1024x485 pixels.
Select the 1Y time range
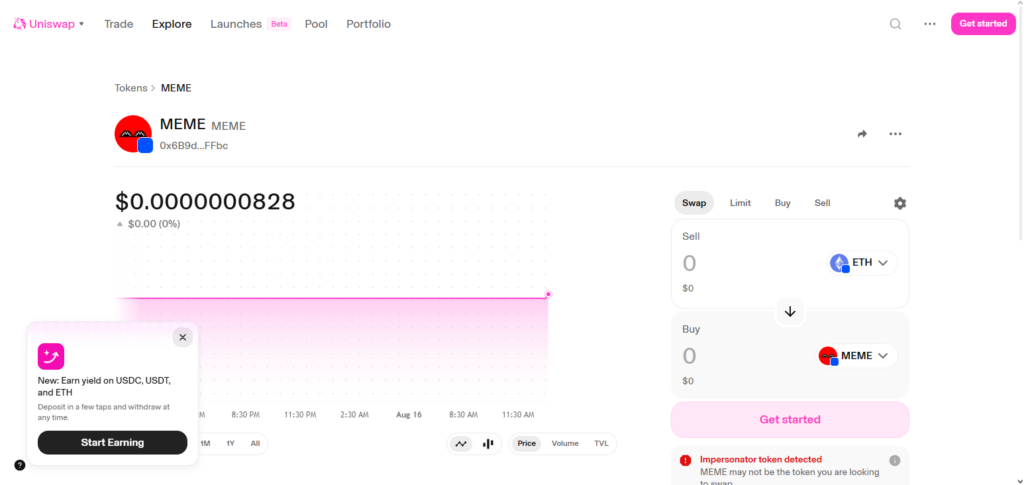tap(231, 443)
